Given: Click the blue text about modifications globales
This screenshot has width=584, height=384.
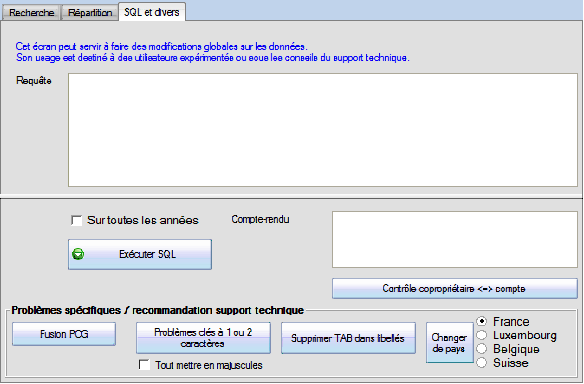Looking at the screenshot, I should pos(161,47).
